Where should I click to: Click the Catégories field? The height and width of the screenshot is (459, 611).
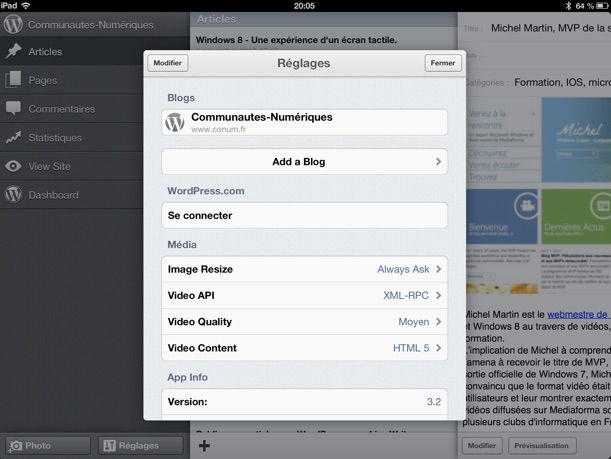pyautogui.click(x=537, y=83)
